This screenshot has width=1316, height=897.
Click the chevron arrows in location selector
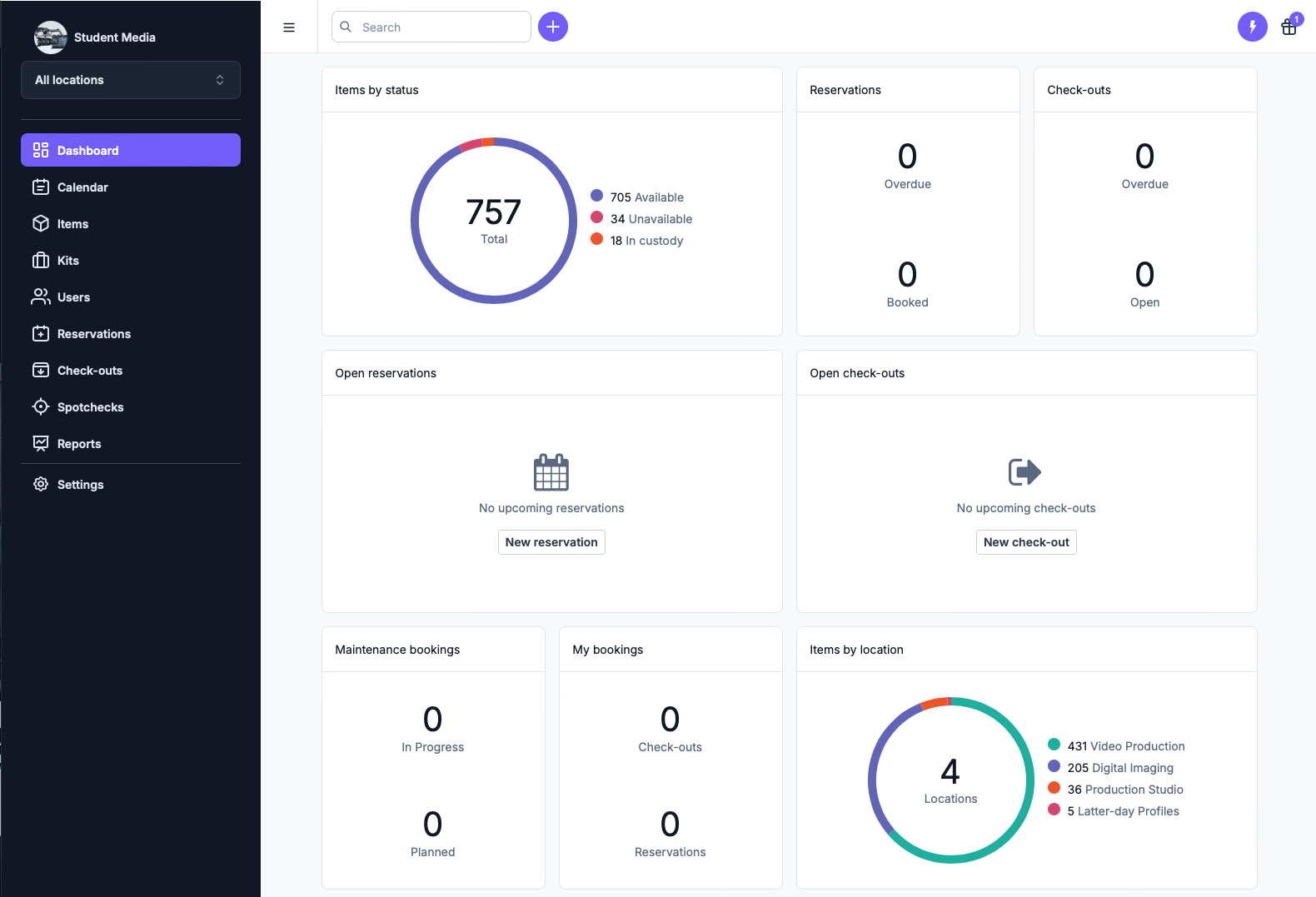pyautogui.click(x=220, y=80)
